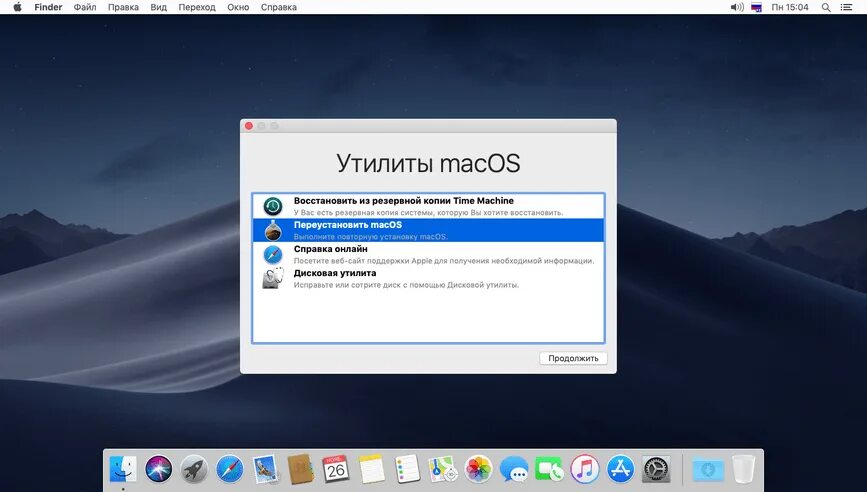This screenshot has height=492, width=867.
Task: Open Contacts book icon in Dock
Action: [301, 469]
